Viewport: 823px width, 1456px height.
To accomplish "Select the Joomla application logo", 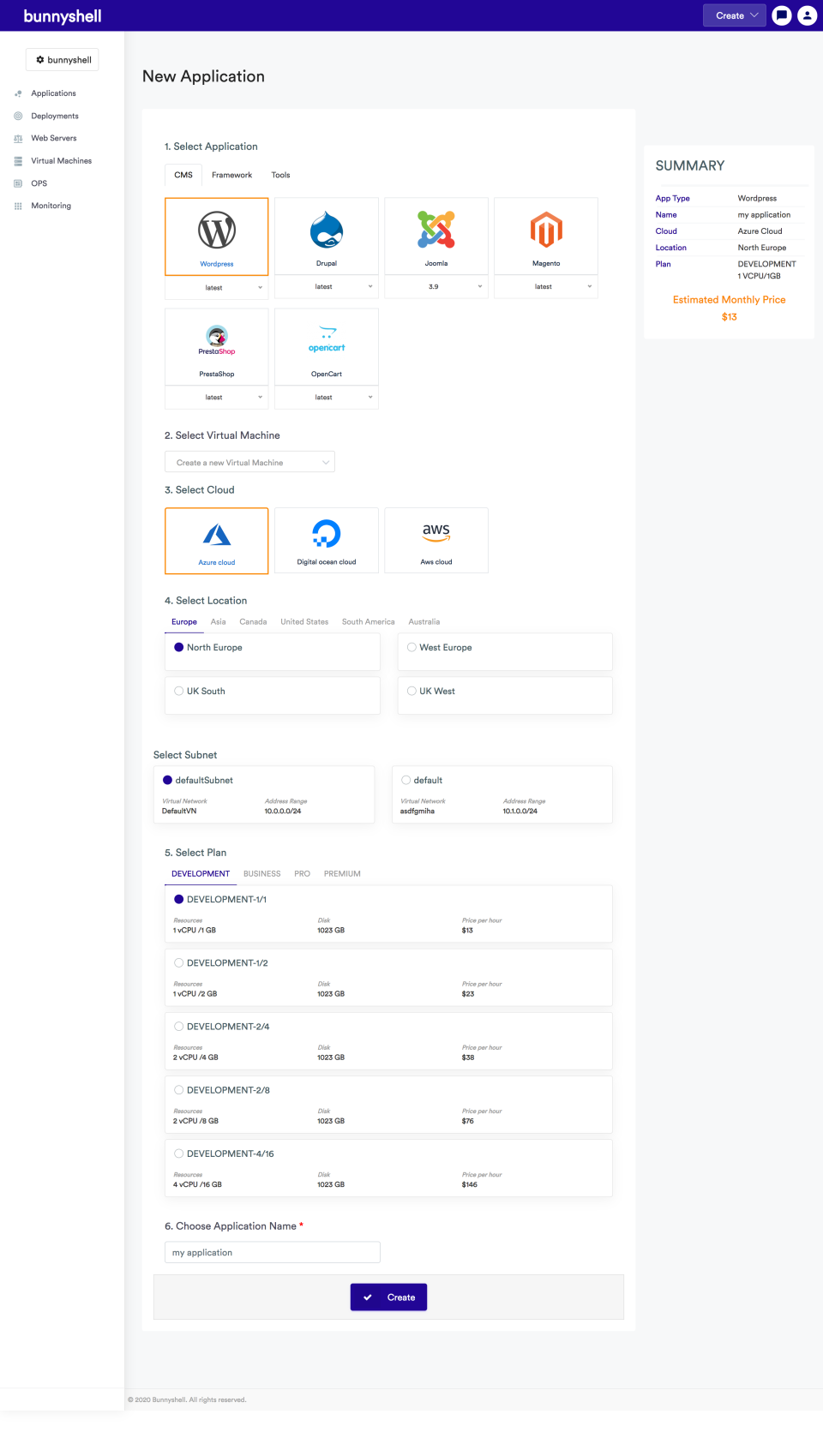I will click(436, 230).
